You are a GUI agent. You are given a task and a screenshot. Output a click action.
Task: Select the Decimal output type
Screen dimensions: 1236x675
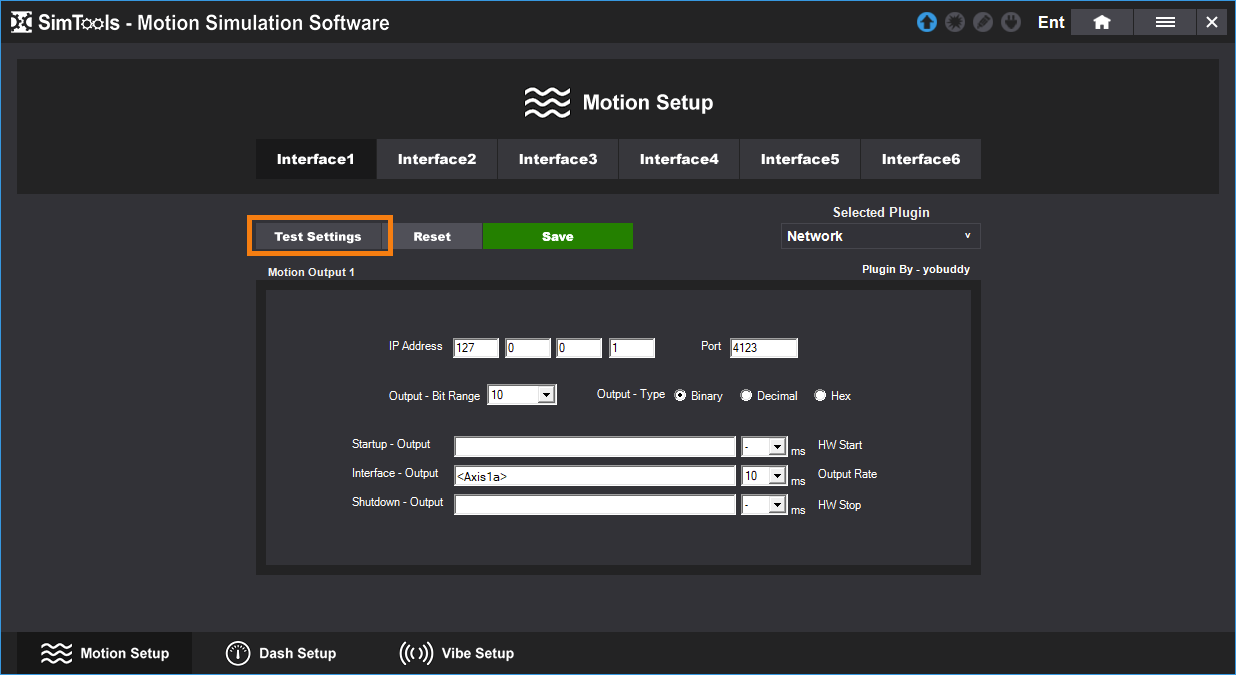point(746,396)
